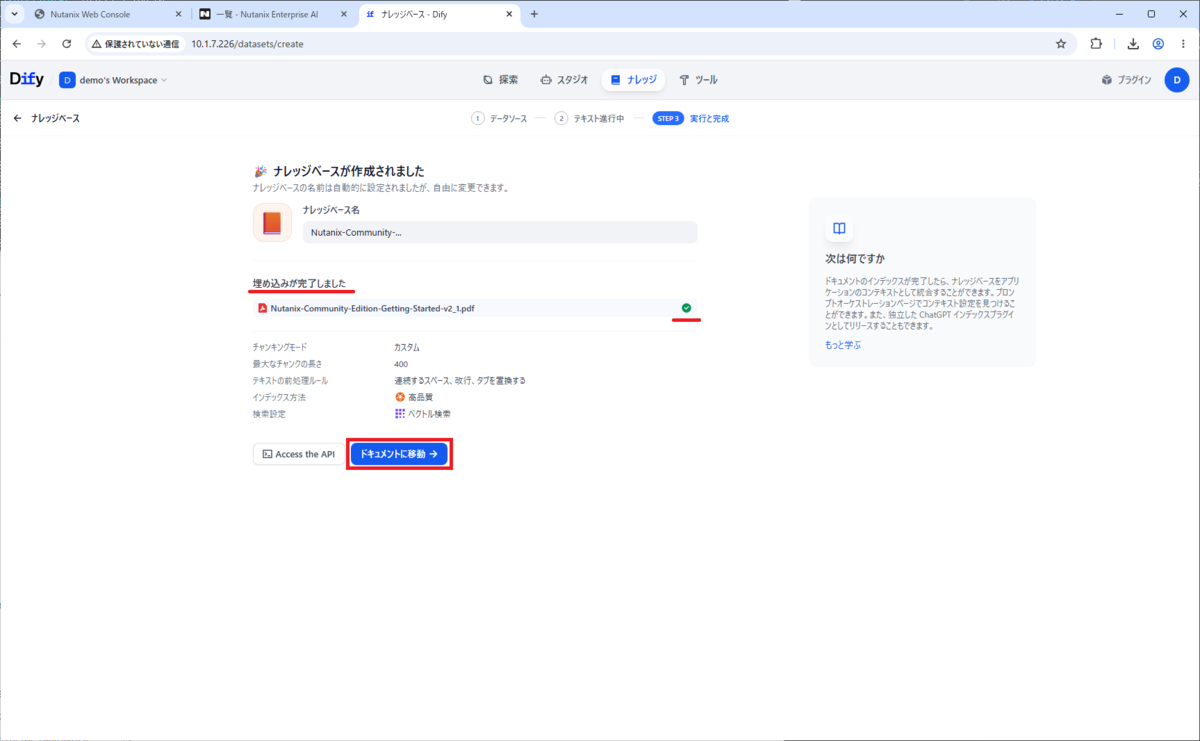Open browser downloads
This screenshot has width=1200, height=741.
click(1133, 44)
